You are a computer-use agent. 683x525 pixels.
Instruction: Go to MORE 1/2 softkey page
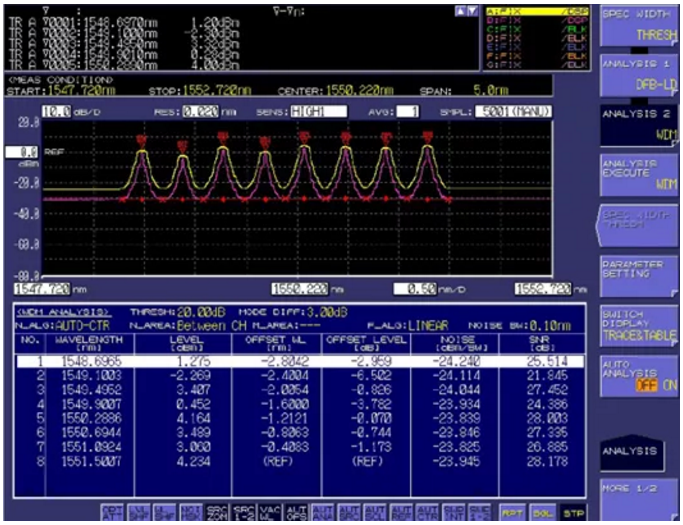pyautogui.click(x=639, y=500)
